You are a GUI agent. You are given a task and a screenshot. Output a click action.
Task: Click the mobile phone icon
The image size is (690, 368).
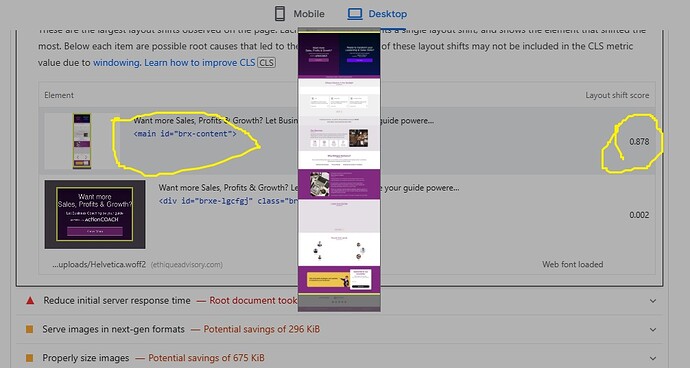click(280, 14)
